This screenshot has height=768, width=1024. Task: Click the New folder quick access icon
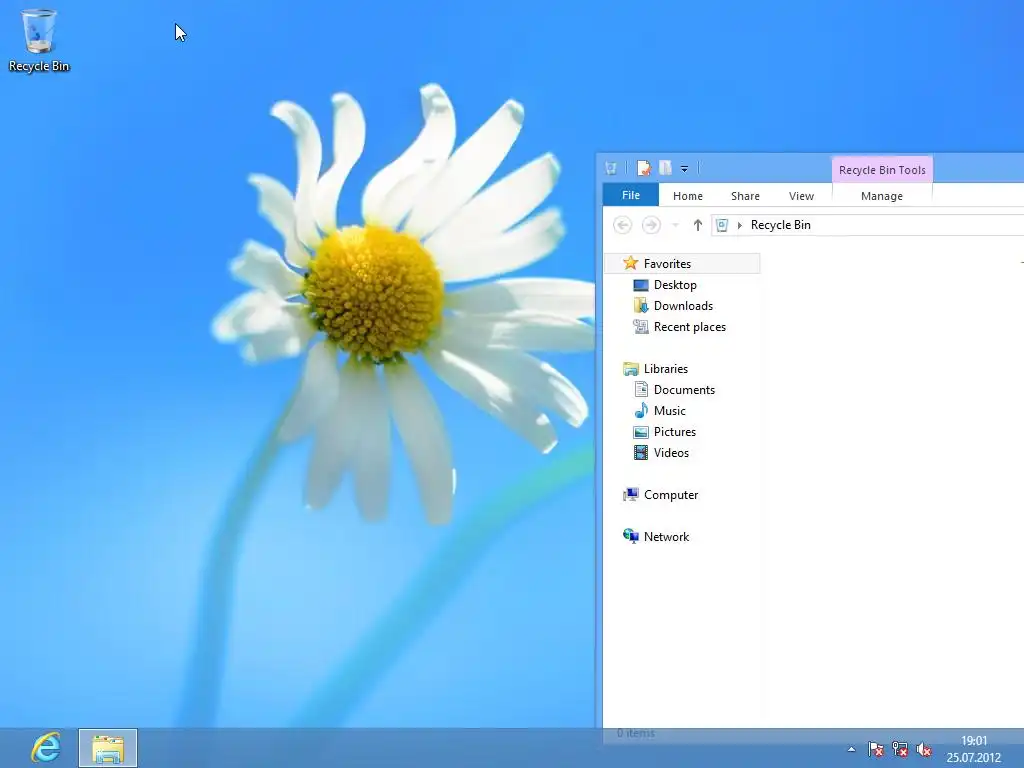(x=665, y=168)
